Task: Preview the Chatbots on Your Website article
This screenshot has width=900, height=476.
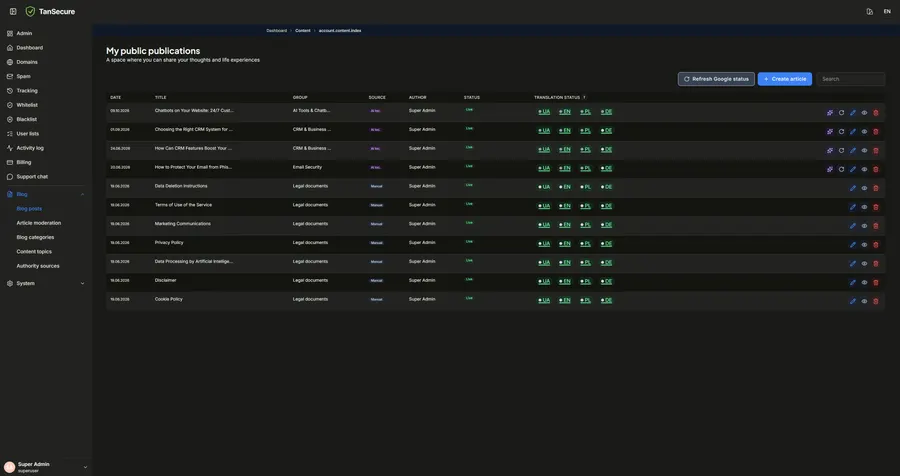Action: 864,113
